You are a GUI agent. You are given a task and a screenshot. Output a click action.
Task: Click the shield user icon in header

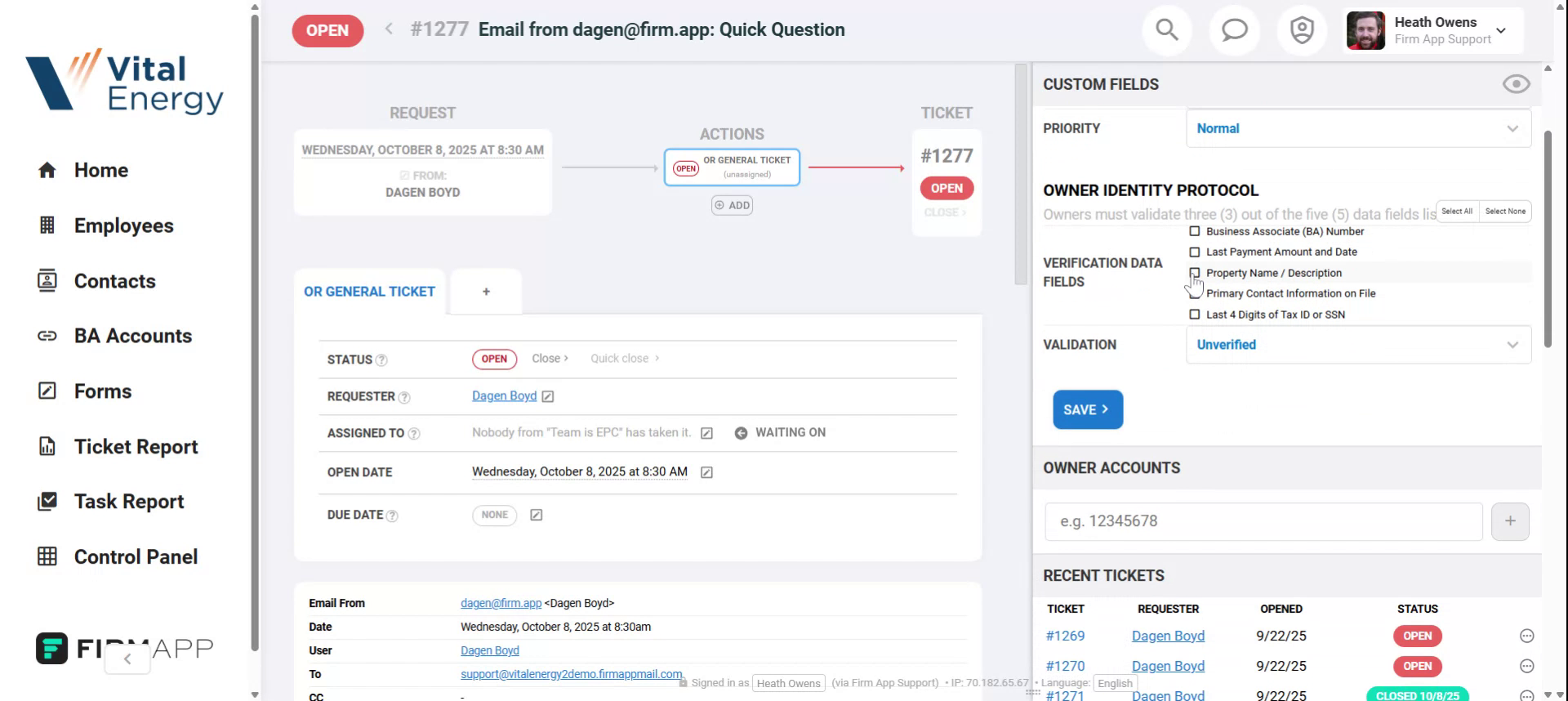click(x=1301, y=30)
